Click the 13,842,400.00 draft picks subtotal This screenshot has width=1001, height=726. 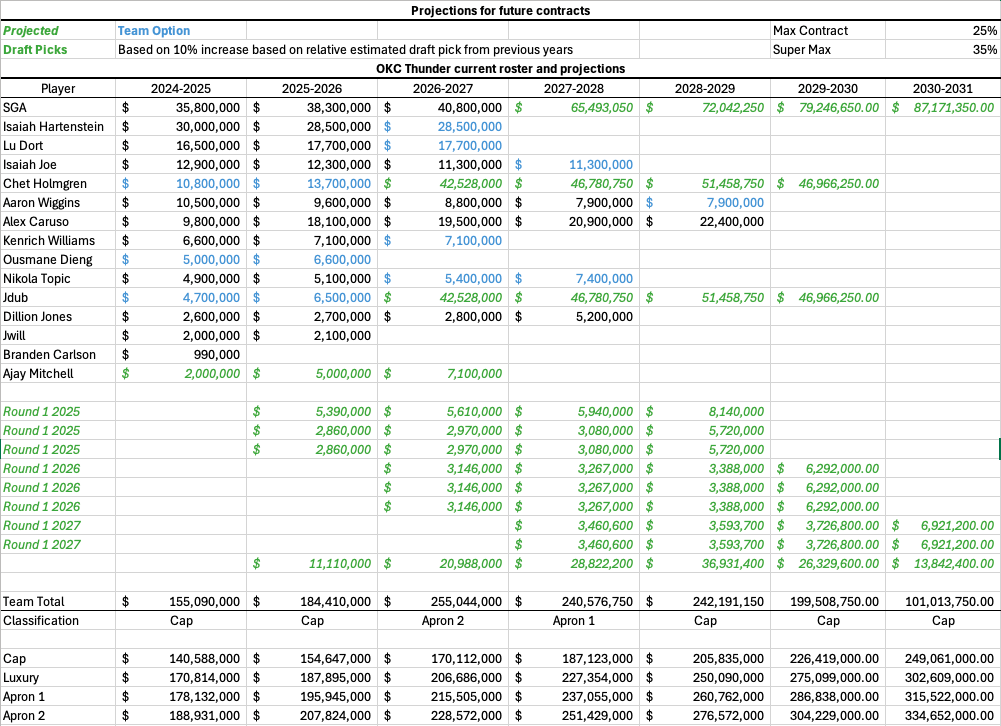[942, 564]
